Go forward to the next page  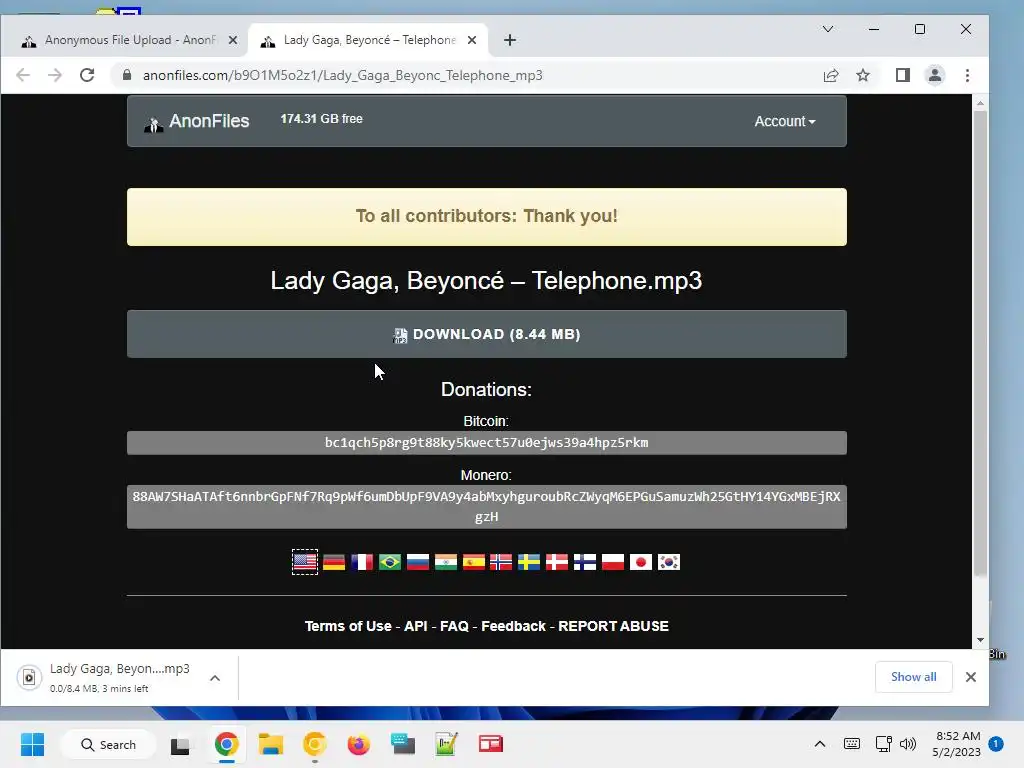(55, 75)
